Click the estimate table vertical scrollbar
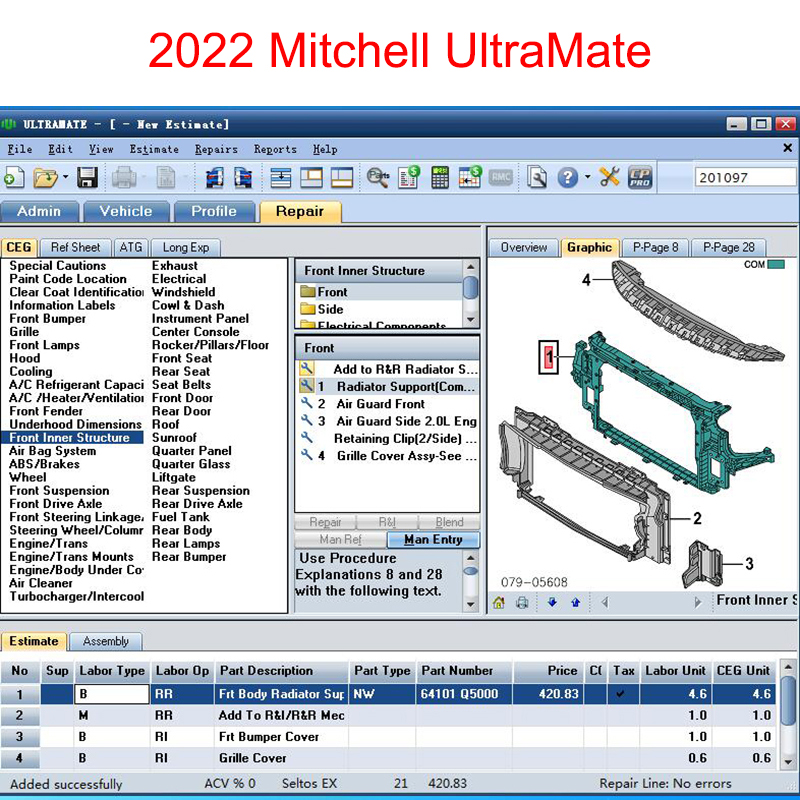 tap(788, 714)
